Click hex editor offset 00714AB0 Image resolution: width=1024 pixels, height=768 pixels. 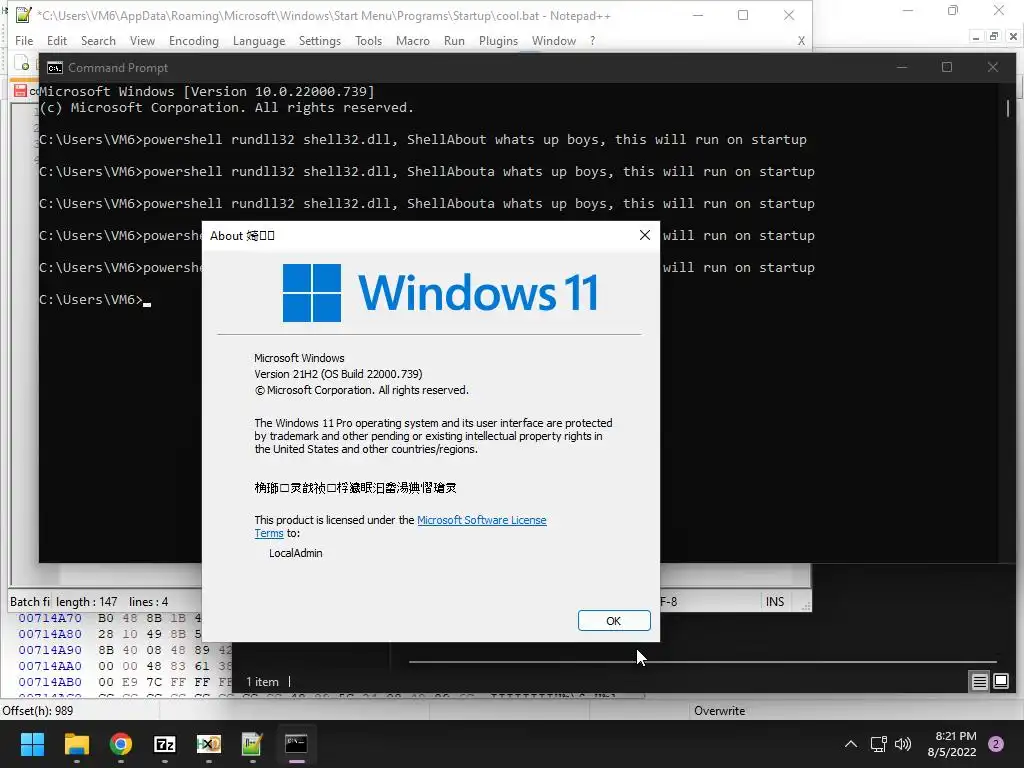(50, 682)
